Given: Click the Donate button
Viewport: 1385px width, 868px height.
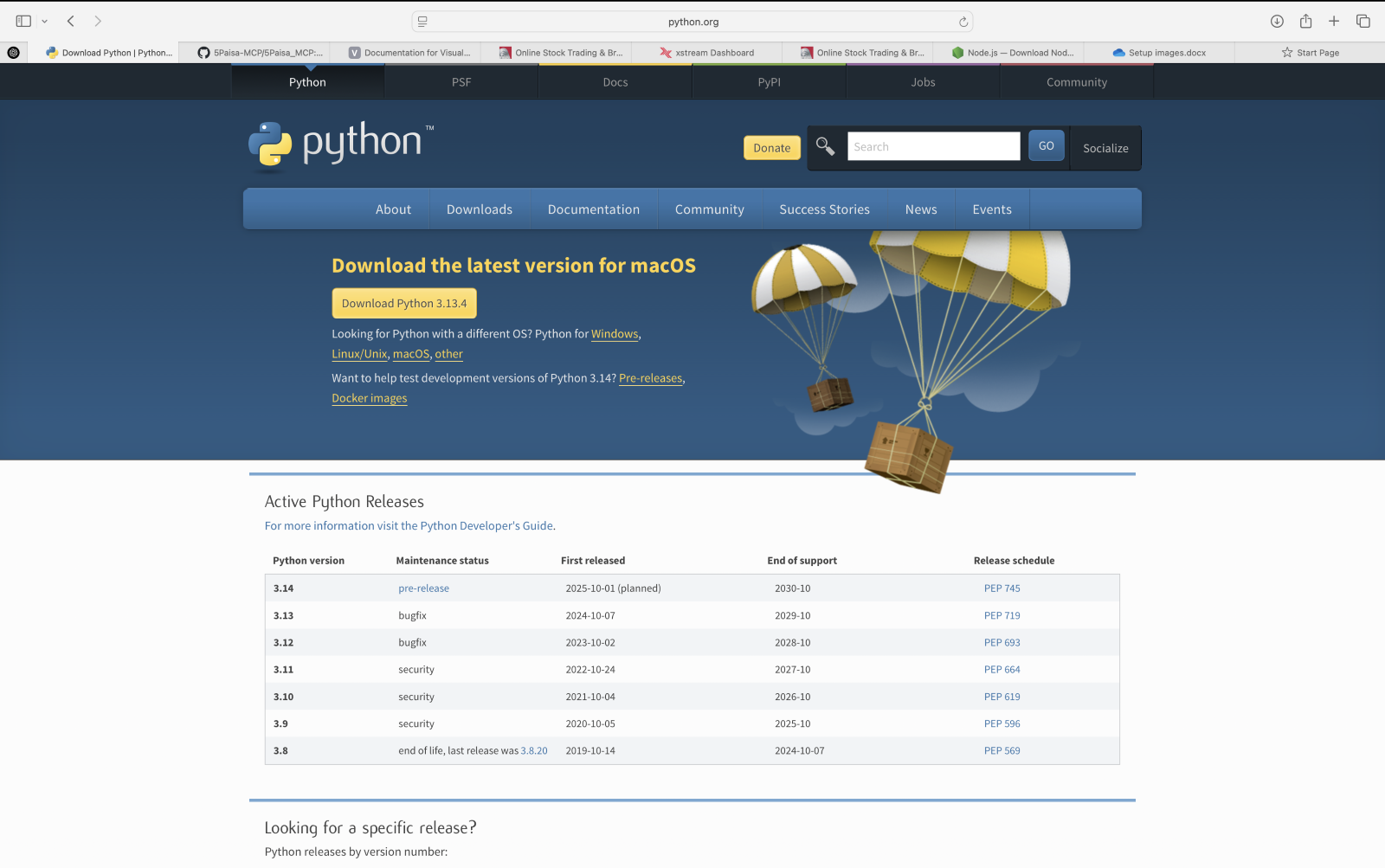Looking at the screenshot, I should [771, 148].
